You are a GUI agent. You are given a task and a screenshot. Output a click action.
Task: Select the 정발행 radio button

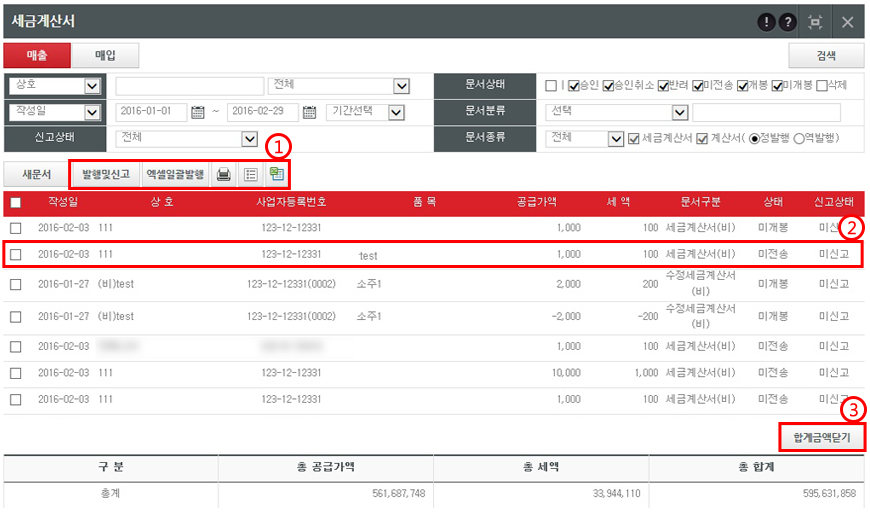click(754, 139)
